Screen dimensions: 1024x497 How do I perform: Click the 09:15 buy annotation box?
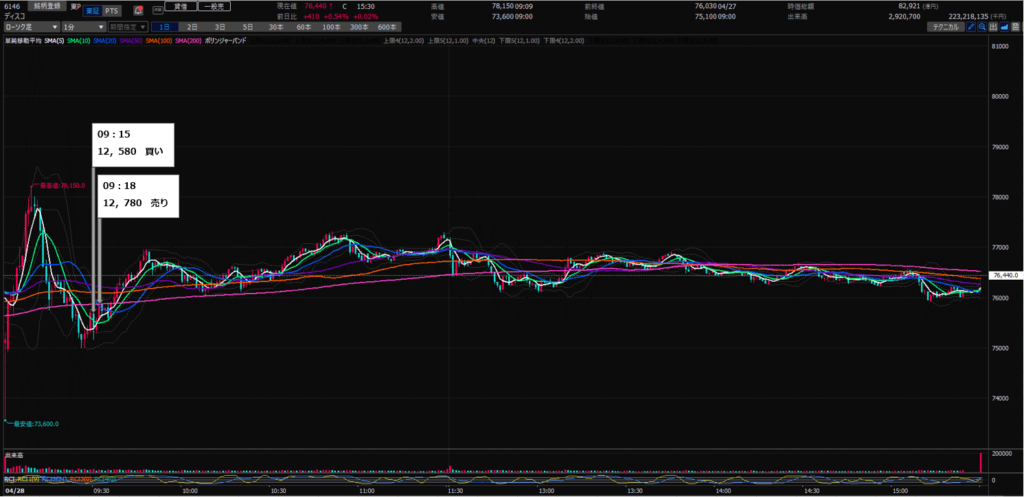[x=134, y=144]
